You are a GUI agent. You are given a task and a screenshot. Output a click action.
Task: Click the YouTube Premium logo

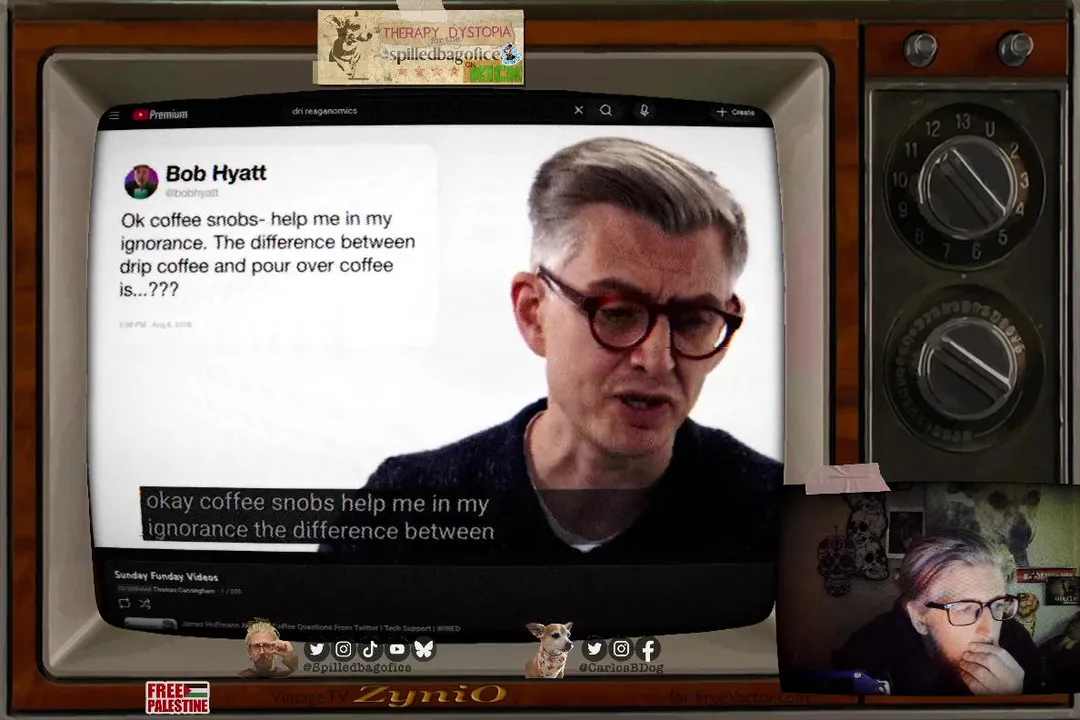[160, 114]
